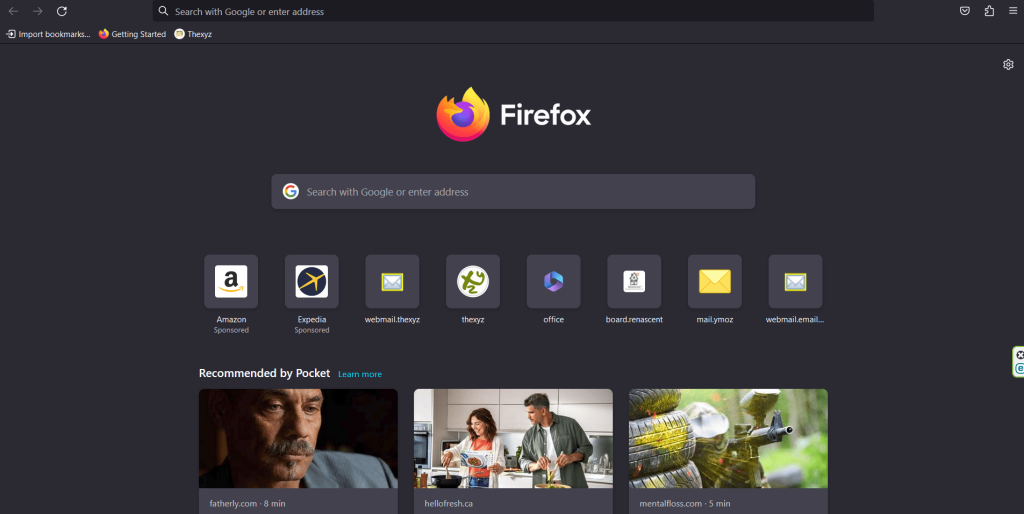Click the mentalfloss.com · 5 min caption
The height and width of the screenshot is (514, 1024).
(x=685, y=504)
